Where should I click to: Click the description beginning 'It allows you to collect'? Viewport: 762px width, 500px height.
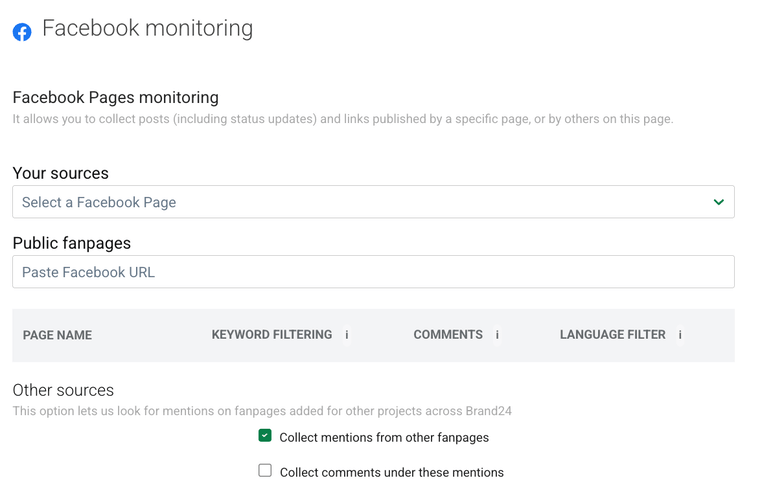click(343, 119)
